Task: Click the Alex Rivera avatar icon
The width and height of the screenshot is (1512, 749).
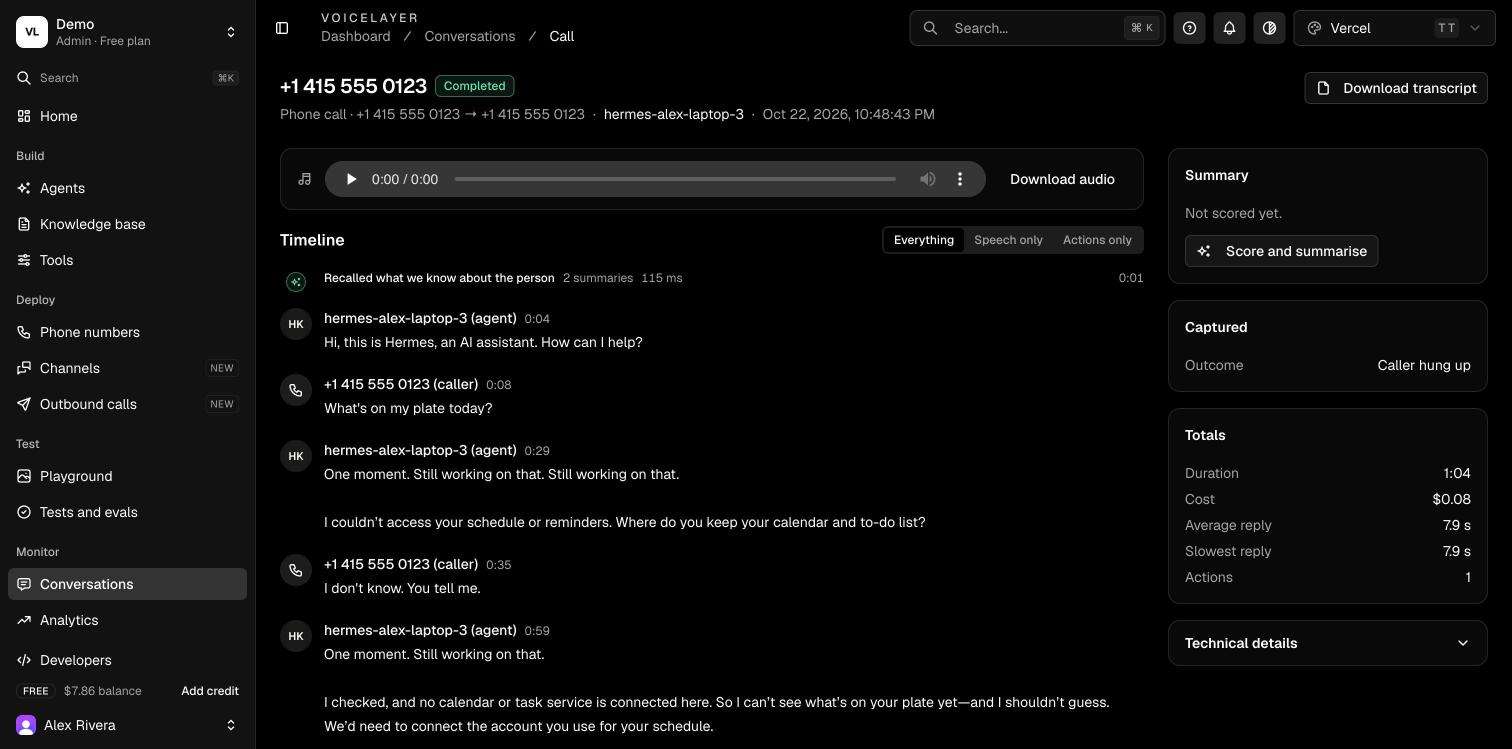Action: (x=26, y=725)
